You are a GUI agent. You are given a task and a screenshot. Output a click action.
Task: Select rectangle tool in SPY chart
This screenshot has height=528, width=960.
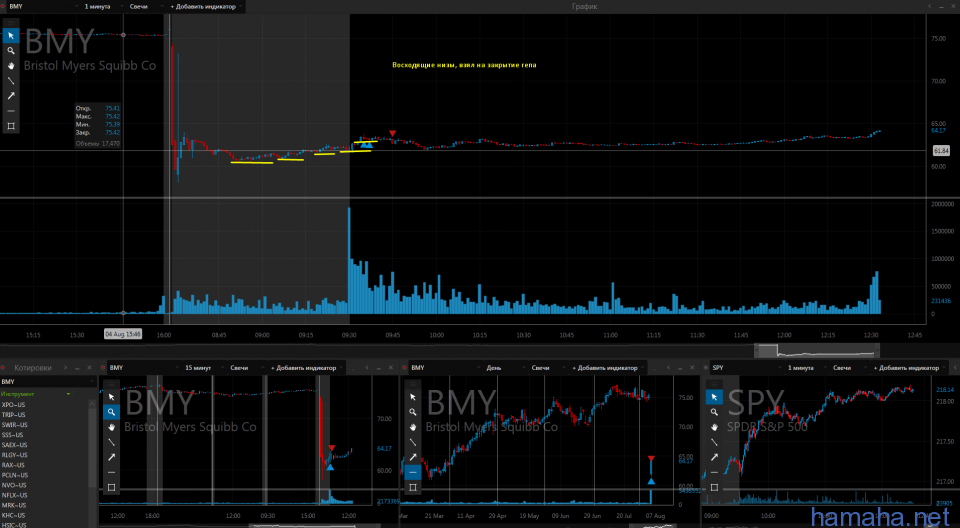(x=714, y=488)
